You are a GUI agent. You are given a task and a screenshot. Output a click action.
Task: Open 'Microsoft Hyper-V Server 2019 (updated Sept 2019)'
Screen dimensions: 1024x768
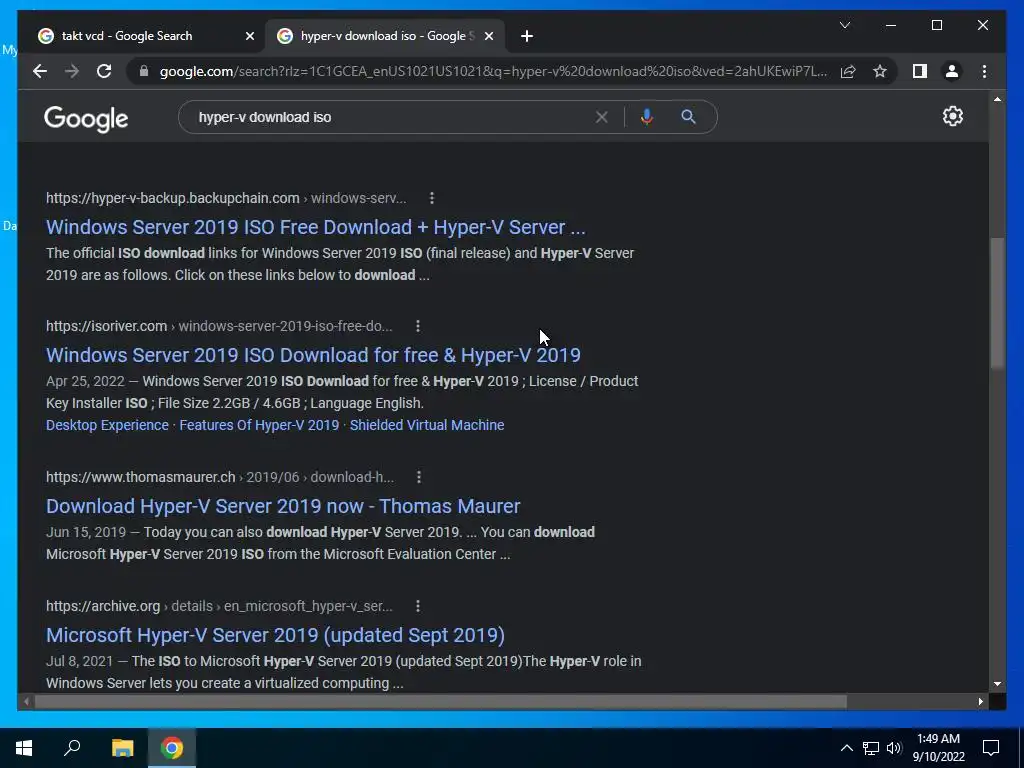point(275,635)
